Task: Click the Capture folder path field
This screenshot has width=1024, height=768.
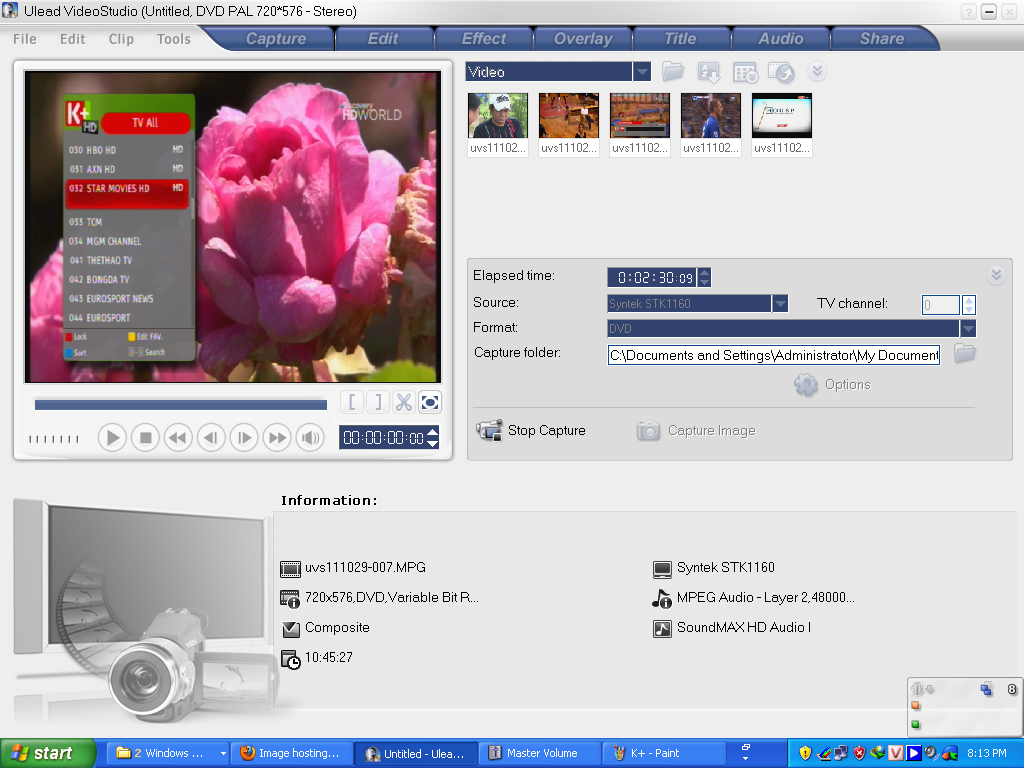Action: [x=774, y=355]
